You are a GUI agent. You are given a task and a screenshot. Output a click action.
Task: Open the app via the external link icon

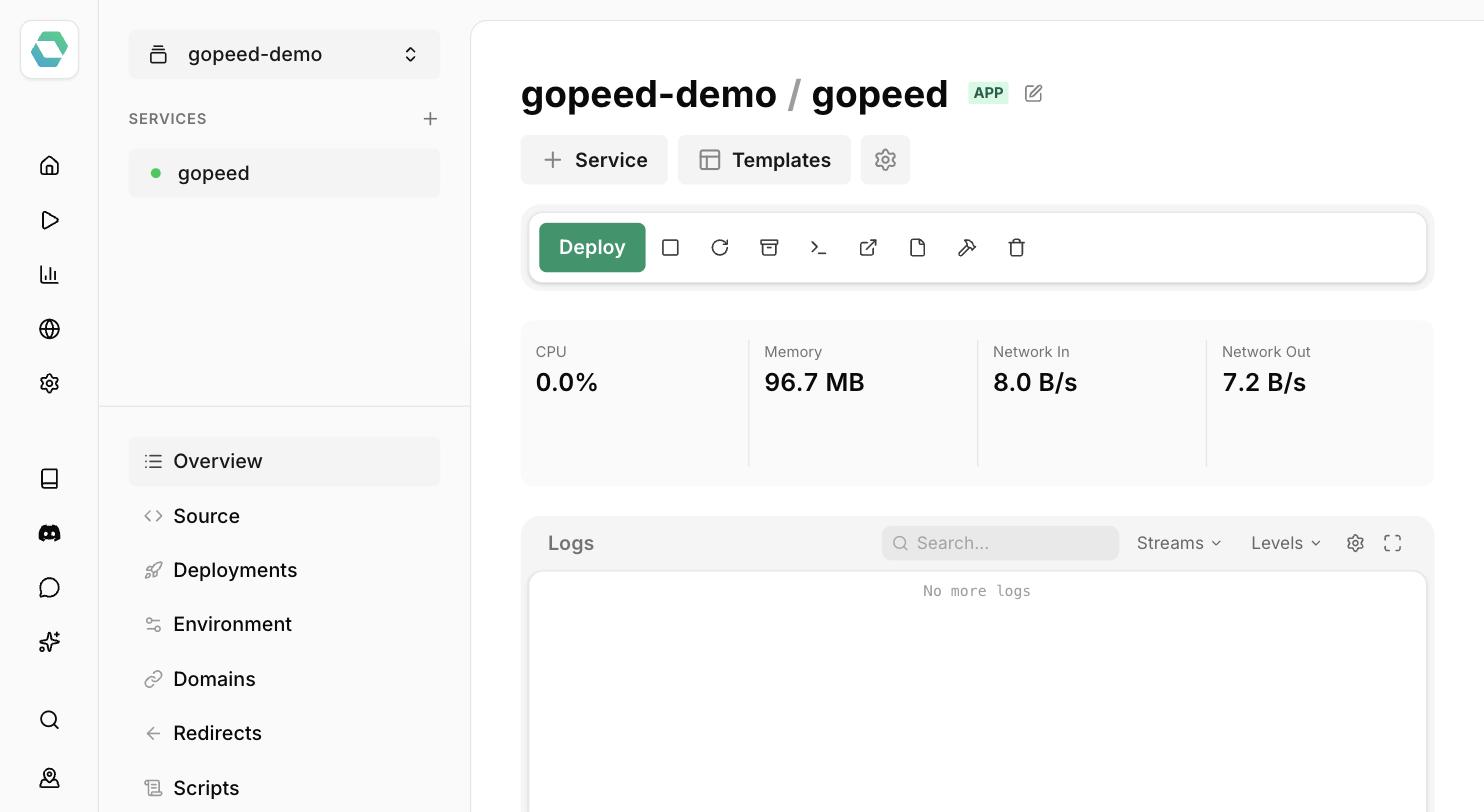[868, 247]
